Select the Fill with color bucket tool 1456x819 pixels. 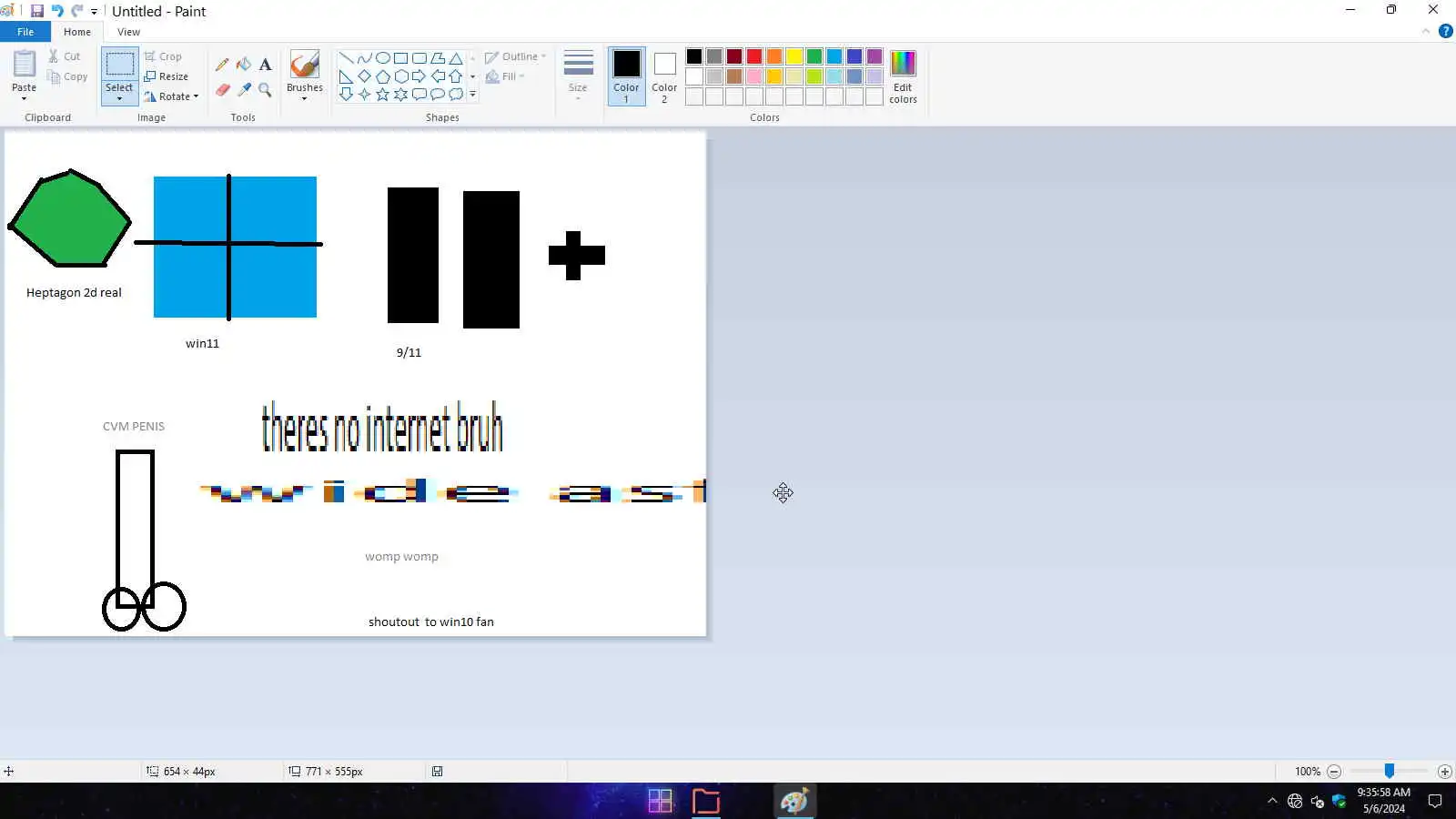(244, 65)
